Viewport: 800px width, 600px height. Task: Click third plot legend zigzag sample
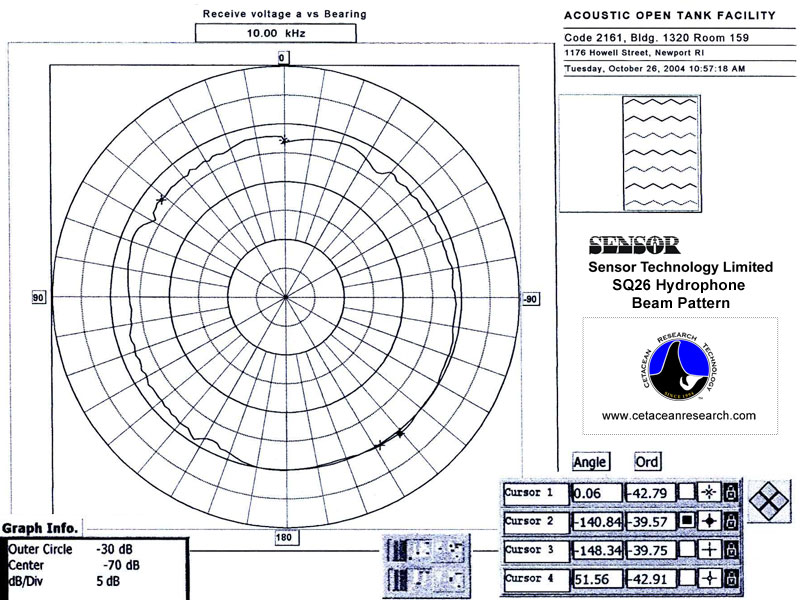(x=661, y=135)
